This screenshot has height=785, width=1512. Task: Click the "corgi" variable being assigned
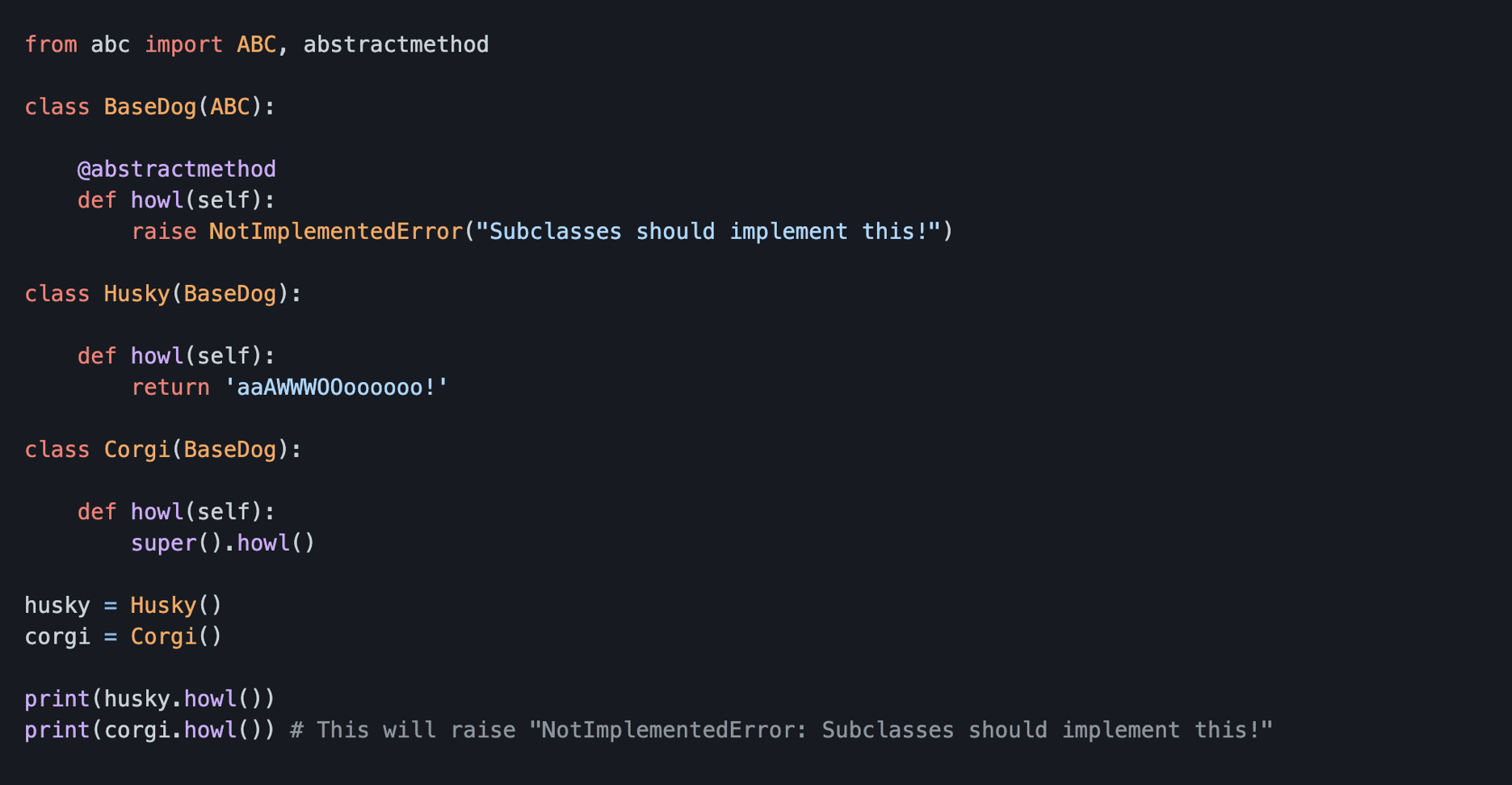(57, 637)
